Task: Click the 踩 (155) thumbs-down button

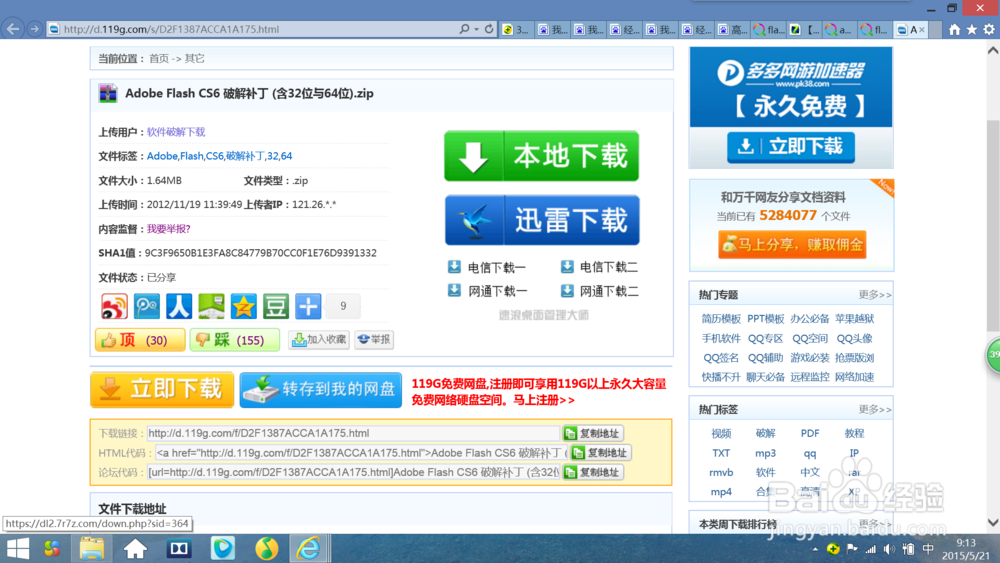Action: [x=235, y=340]
